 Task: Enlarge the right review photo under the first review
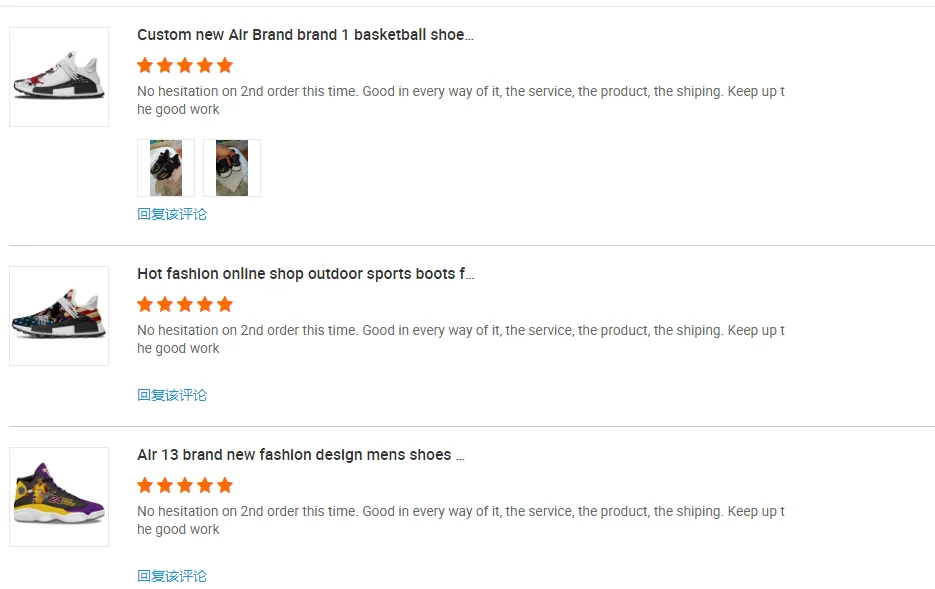[x=232, y=168]
